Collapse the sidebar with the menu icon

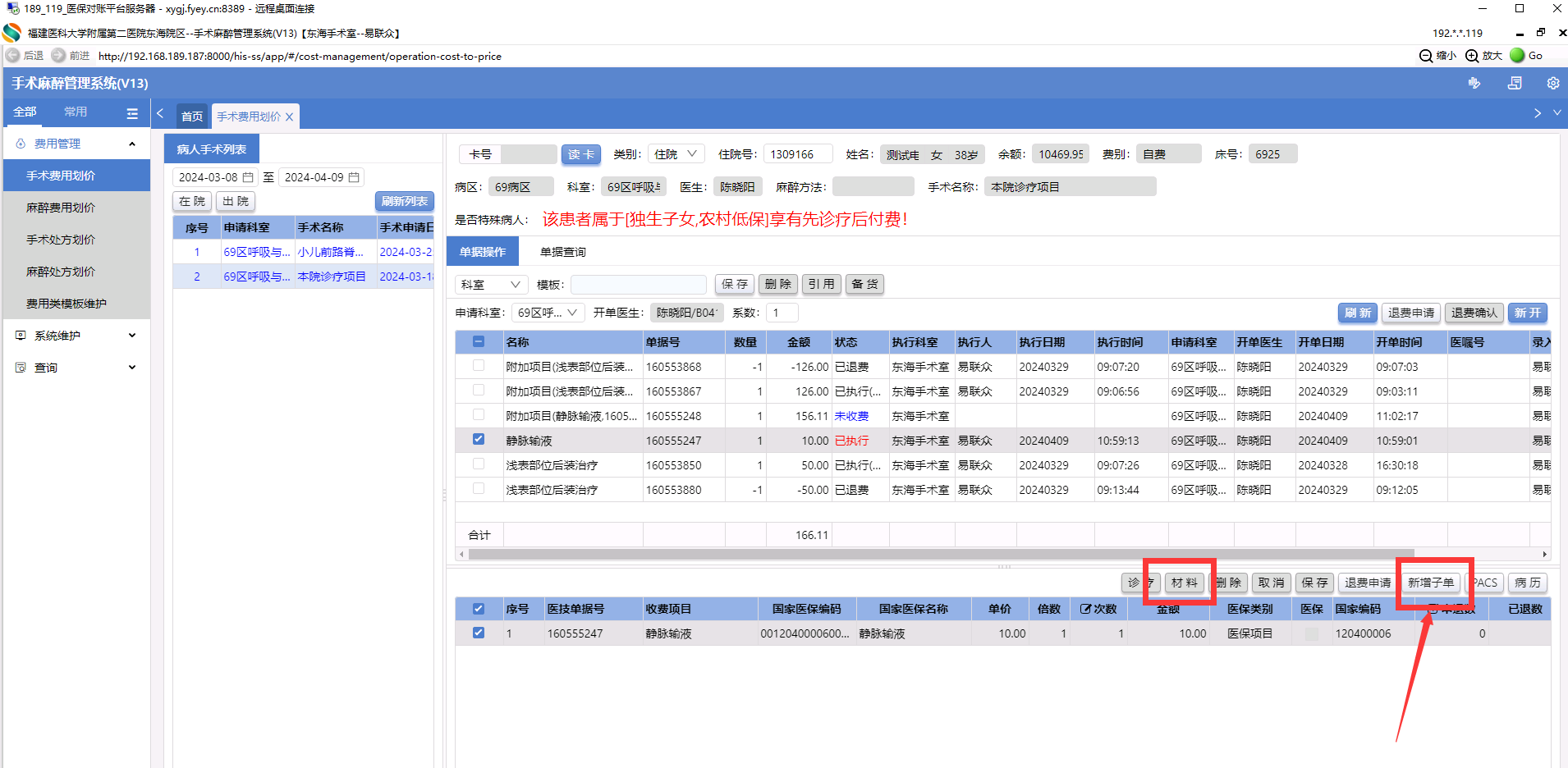[x=132, y=113]
